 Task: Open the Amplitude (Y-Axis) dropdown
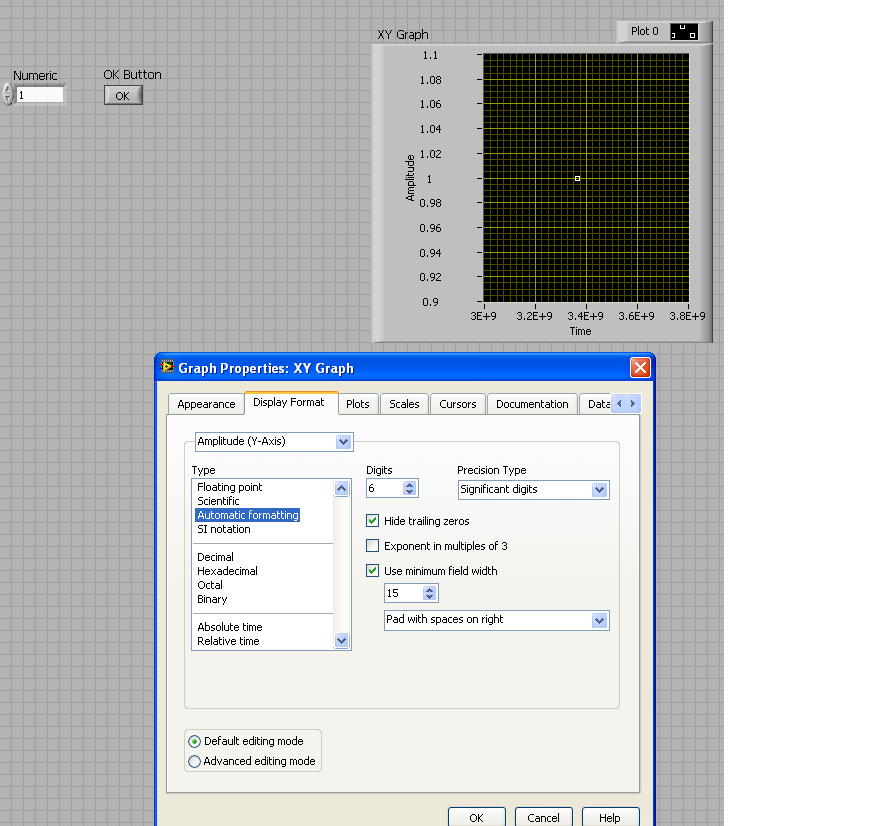pyautogui.click(x=343, y=441)
